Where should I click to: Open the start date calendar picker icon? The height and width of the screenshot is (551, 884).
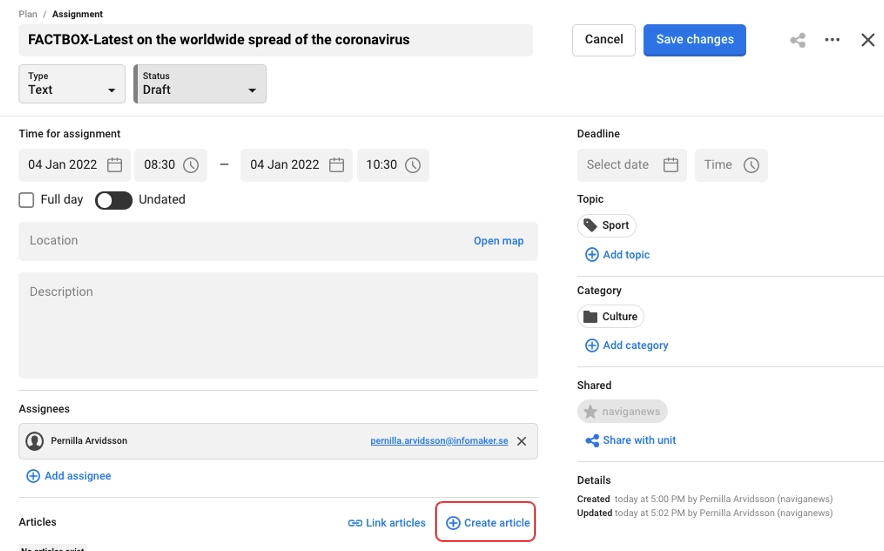pos(115,165)
